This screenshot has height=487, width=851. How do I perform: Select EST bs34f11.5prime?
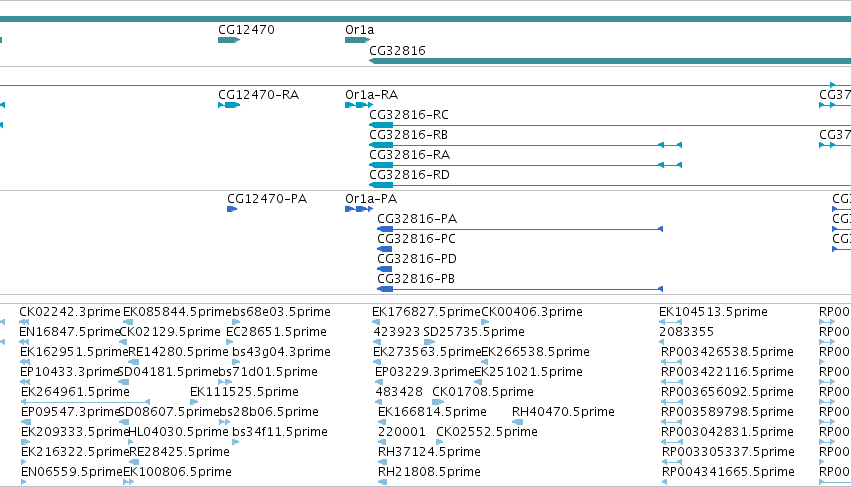click(x=280, y=433)
